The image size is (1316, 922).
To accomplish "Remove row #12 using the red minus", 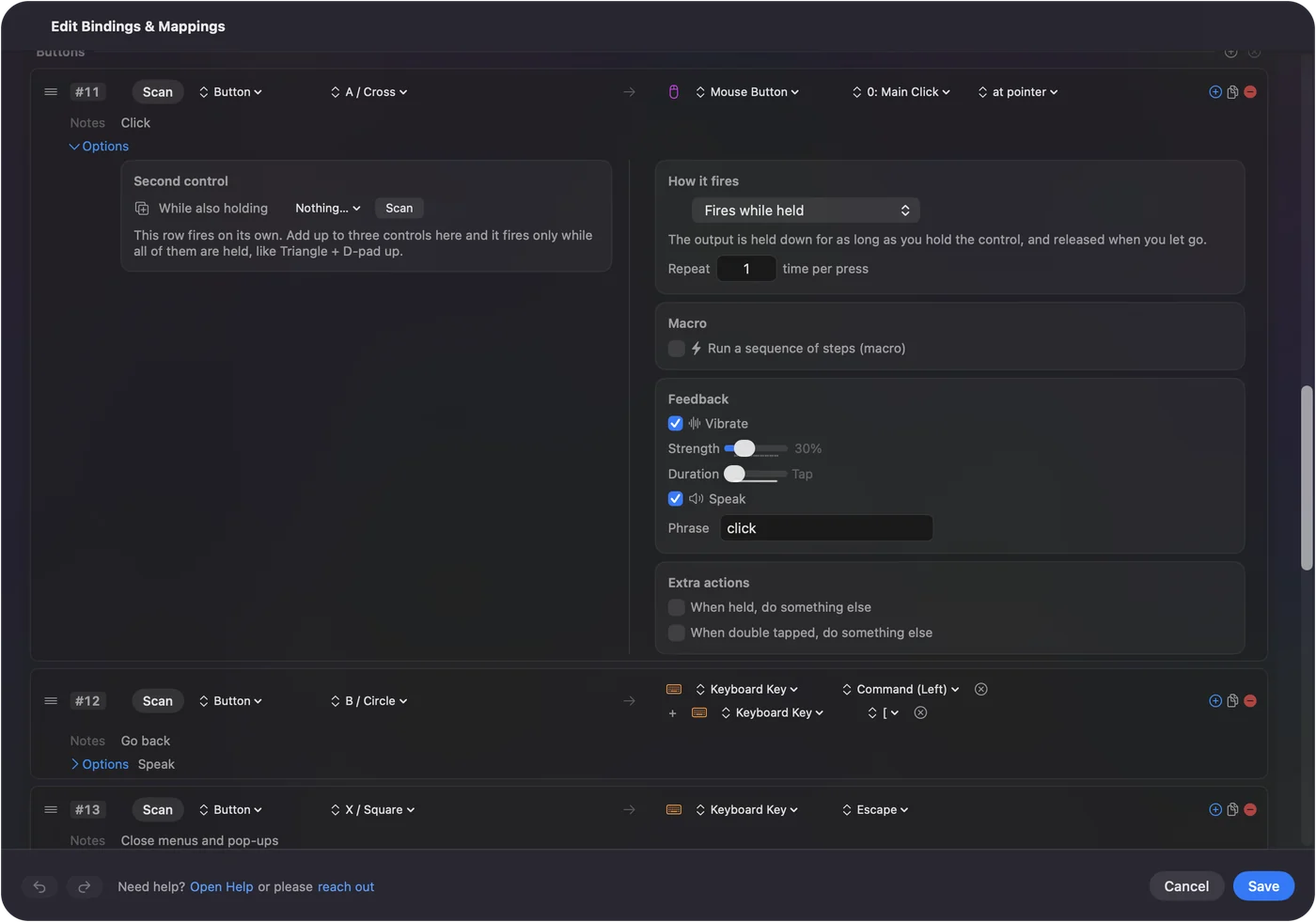I will point(1250,701).
